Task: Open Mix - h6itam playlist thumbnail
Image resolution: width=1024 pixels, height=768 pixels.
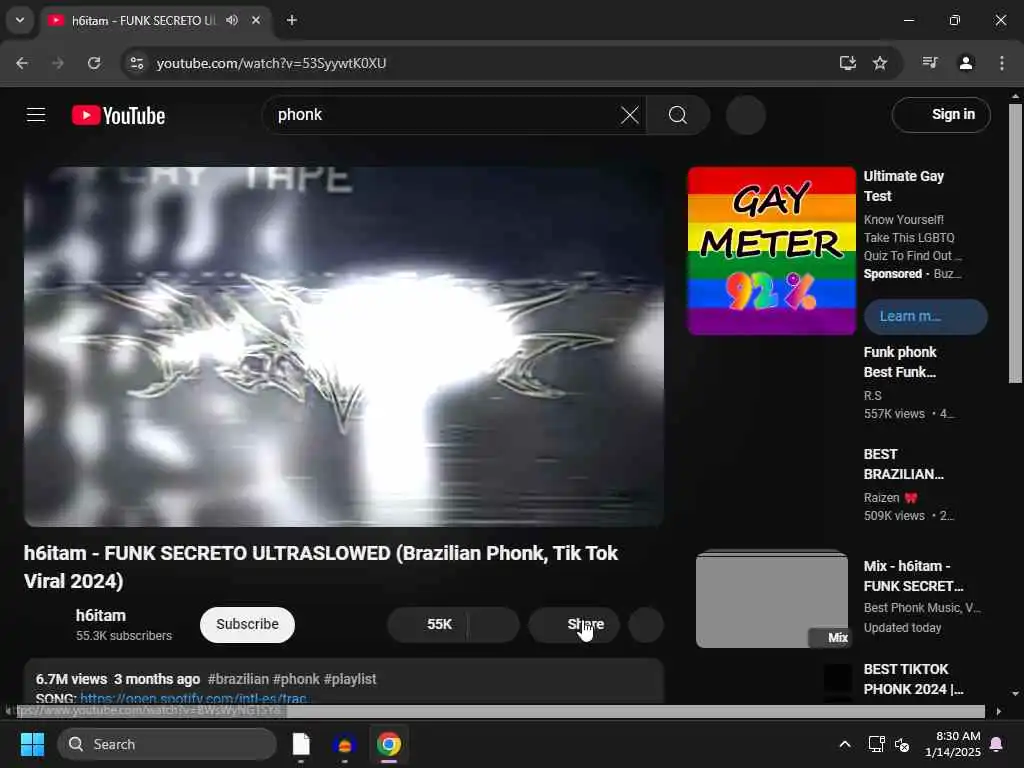Action: point(772,600)
